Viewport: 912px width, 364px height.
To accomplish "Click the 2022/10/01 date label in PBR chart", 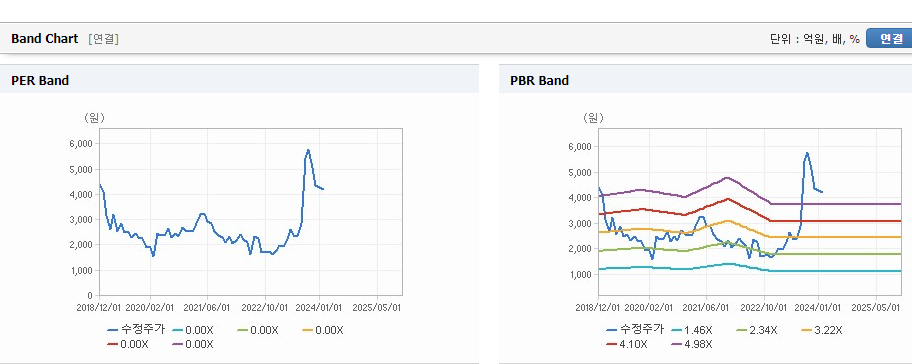I will coord(763,307).
